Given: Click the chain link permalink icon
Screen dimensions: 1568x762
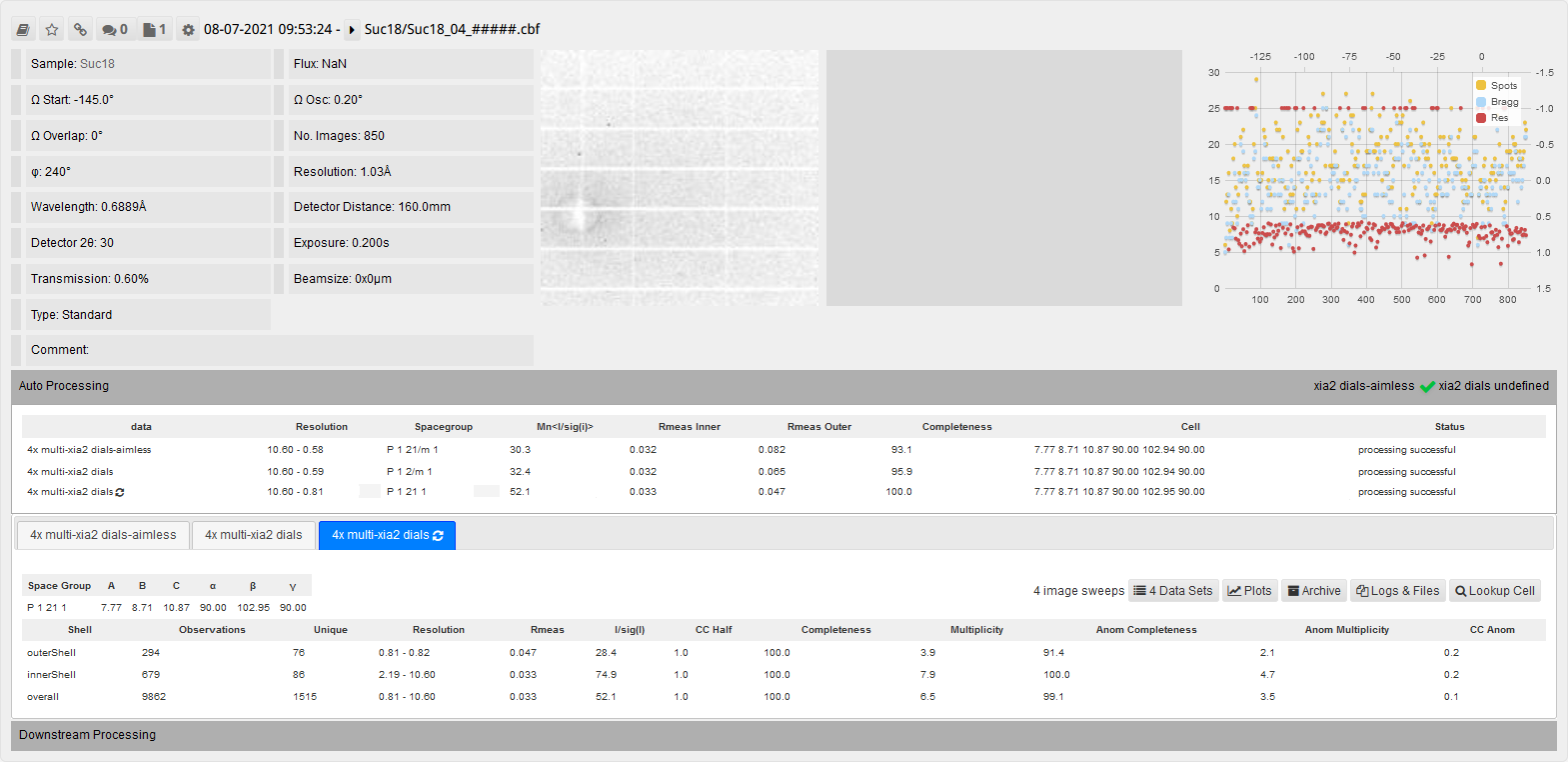Looking at the screenshot, I should click(x=81, y=30).
